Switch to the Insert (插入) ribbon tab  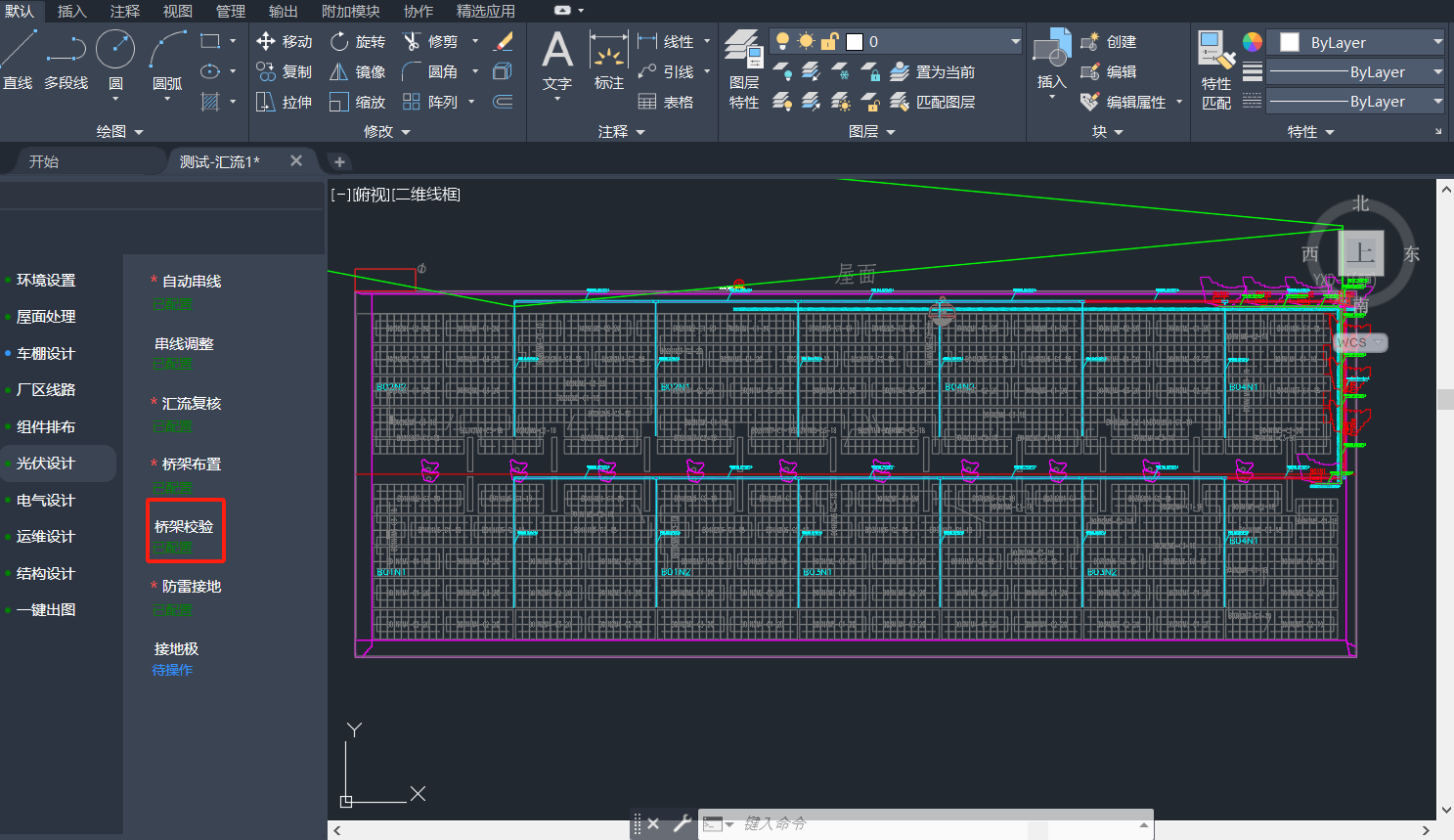tap(71, 11)
